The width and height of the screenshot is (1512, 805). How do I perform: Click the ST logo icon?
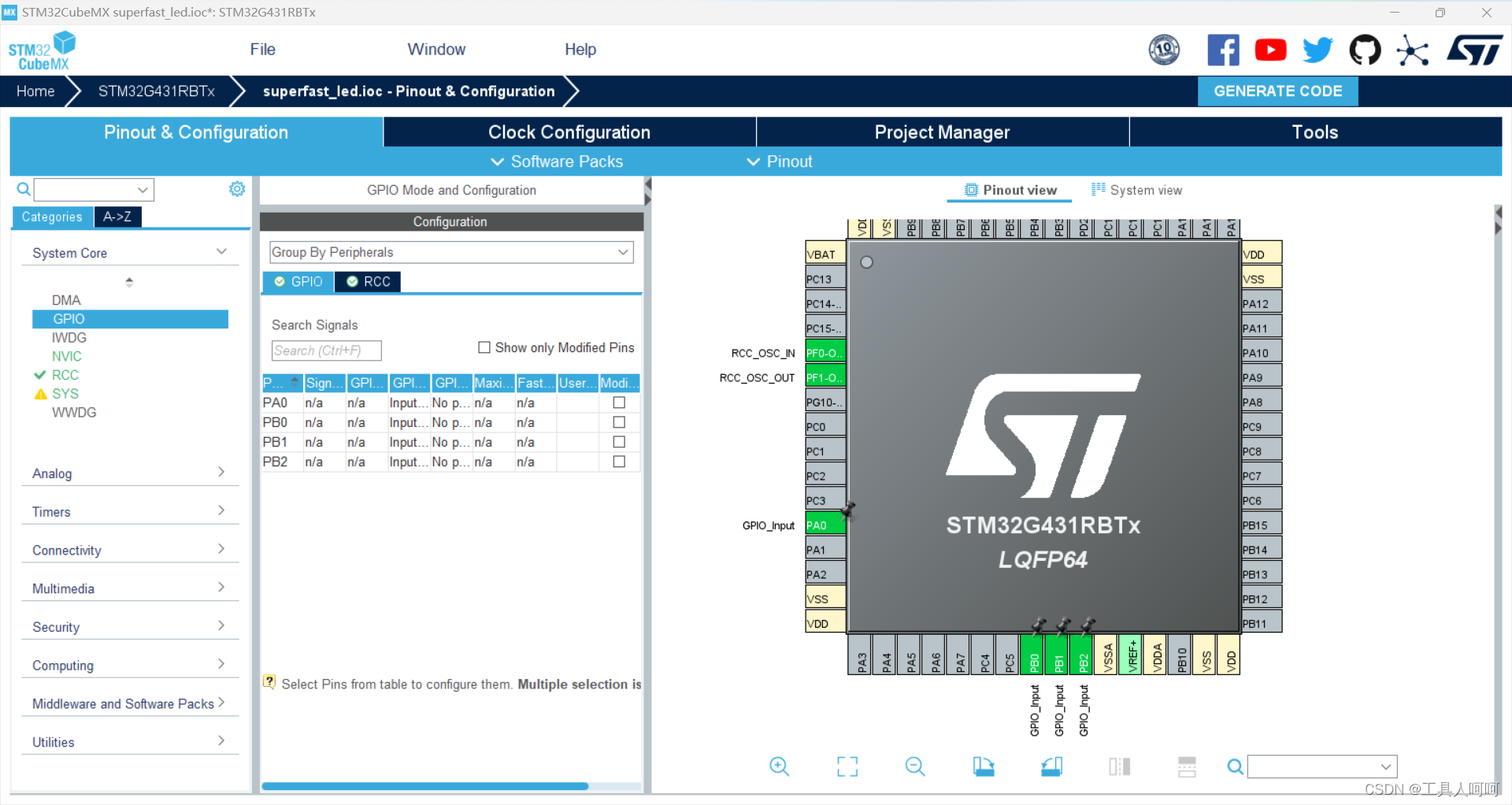[x=1474, y=50]
